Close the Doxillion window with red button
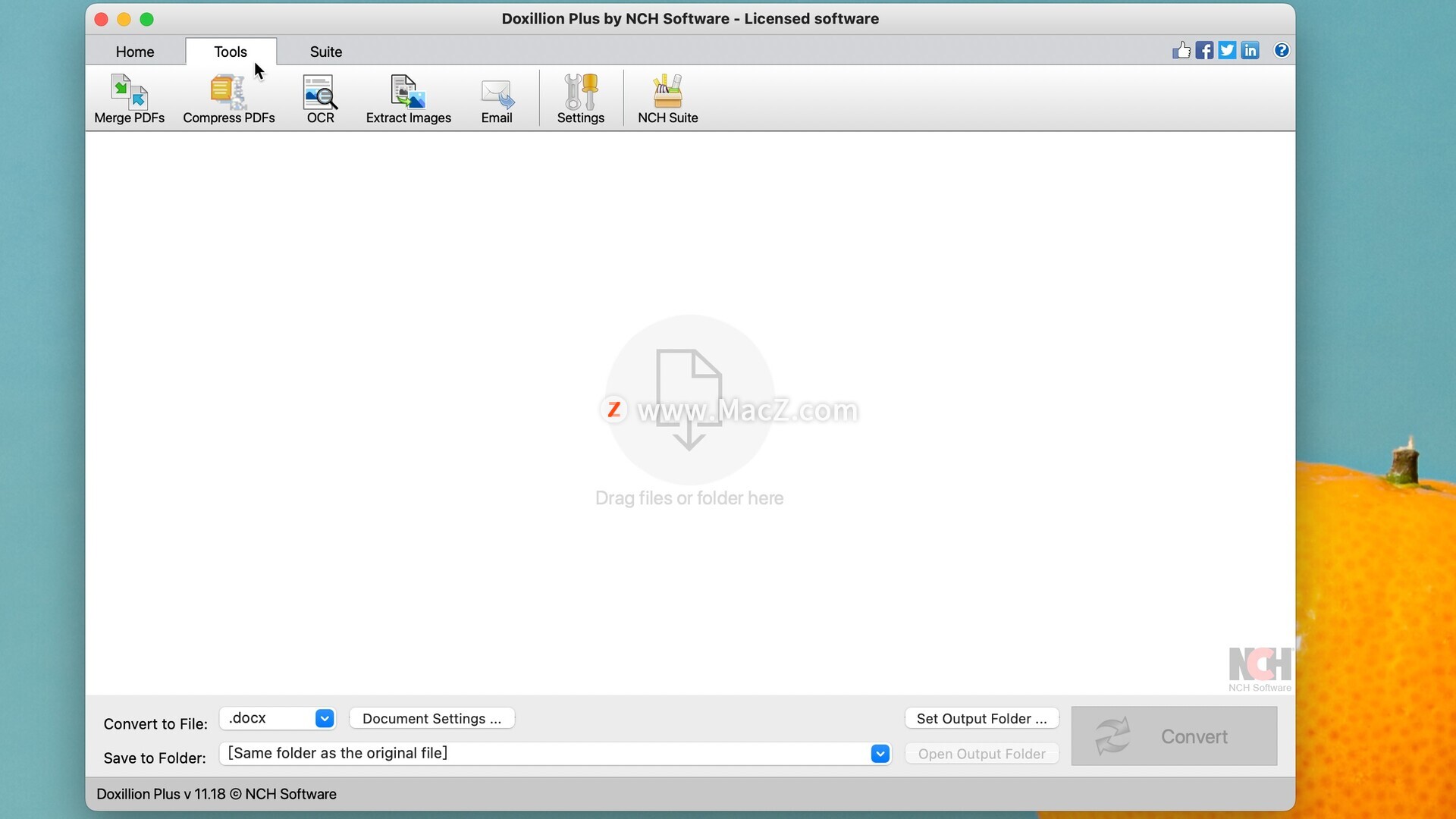This screenshot has width=1456, height=819. (101, 19)
